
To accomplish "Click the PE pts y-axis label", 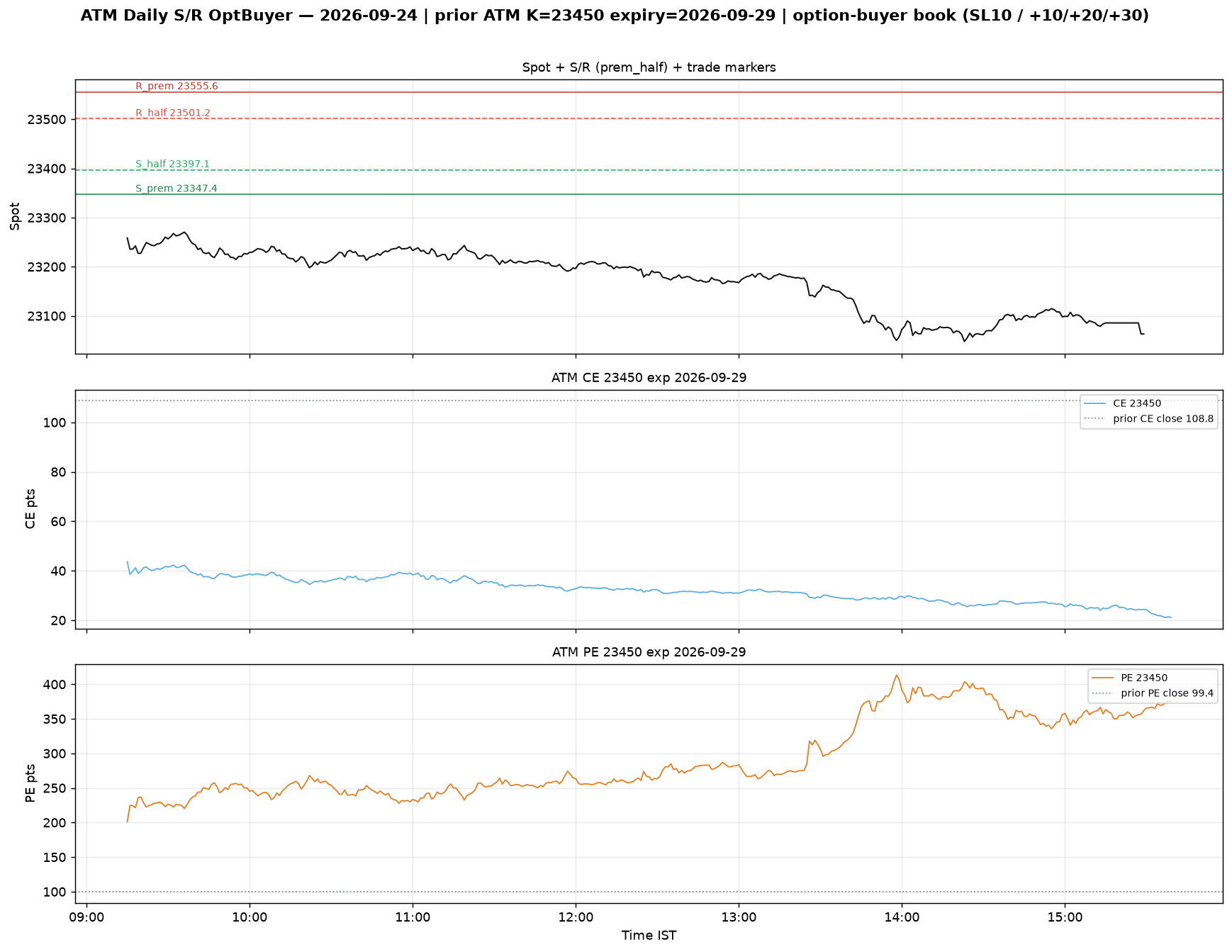I will pyautogui.click(x=30, y=783).
